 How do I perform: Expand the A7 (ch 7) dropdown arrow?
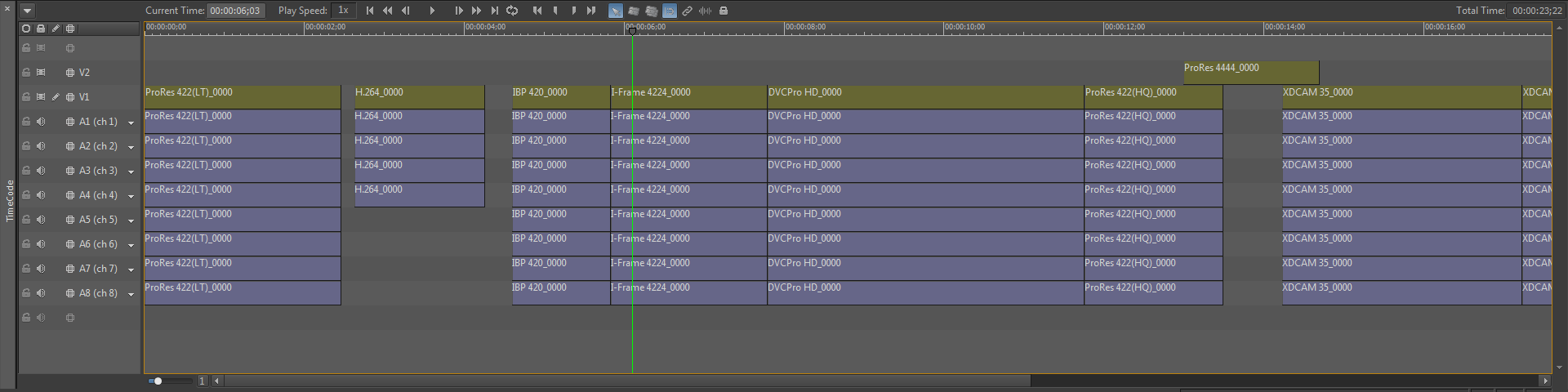pos(131,270)
